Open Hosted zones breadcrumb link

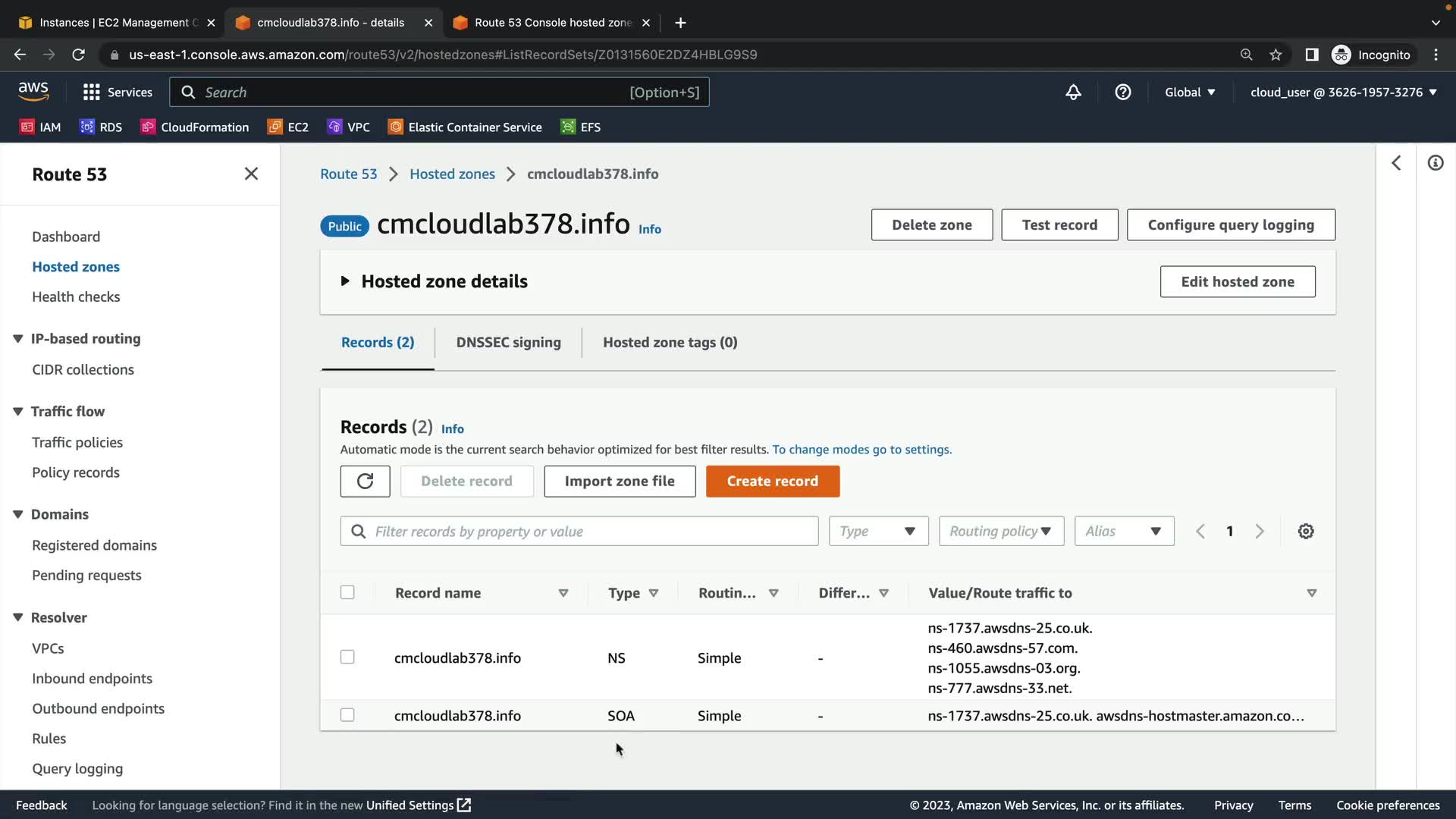tap(452, 174)
